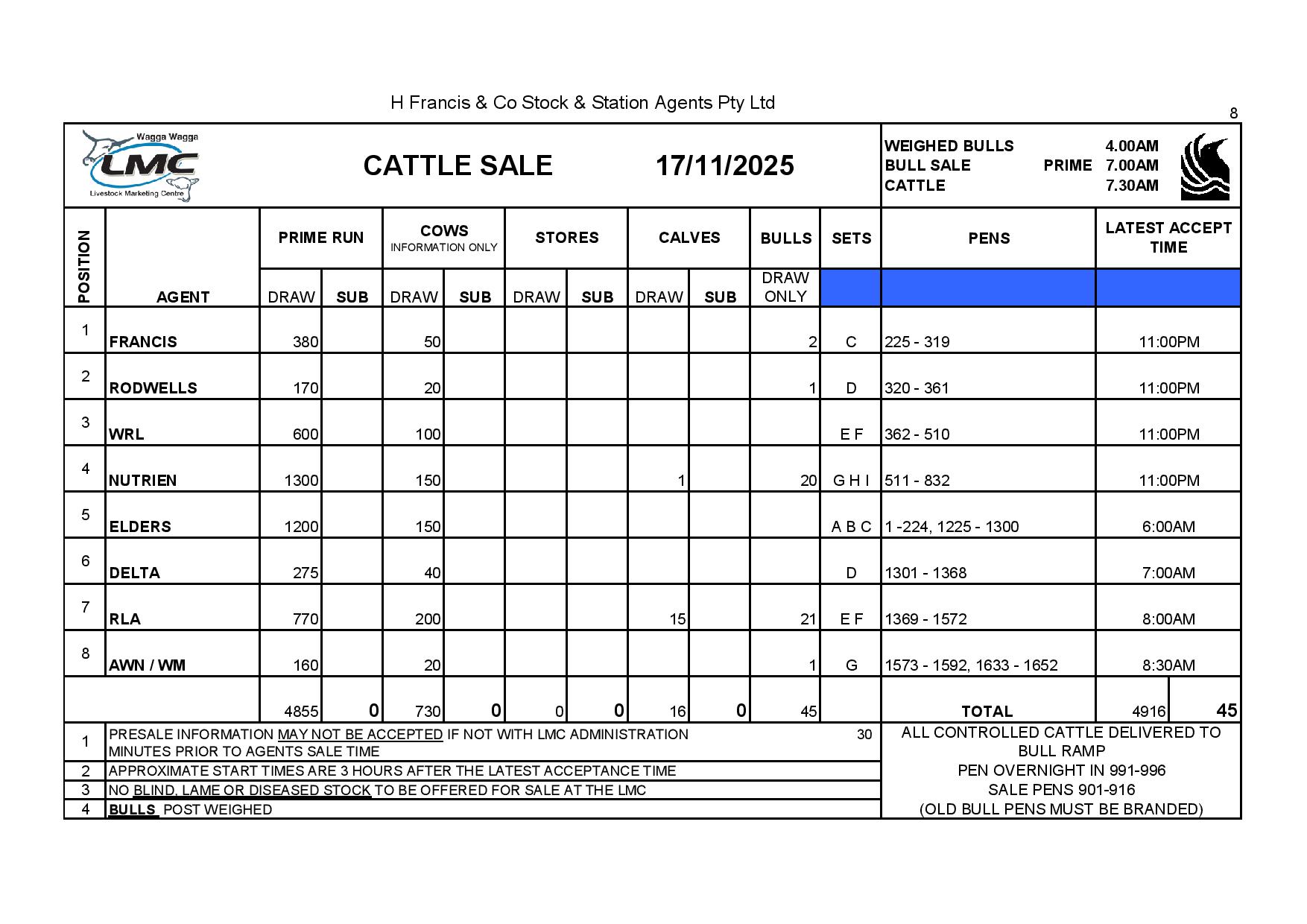Click the underlined MAY NOT BE ACCEPTED text
1307x924 pixels.
tap(361, 735)
